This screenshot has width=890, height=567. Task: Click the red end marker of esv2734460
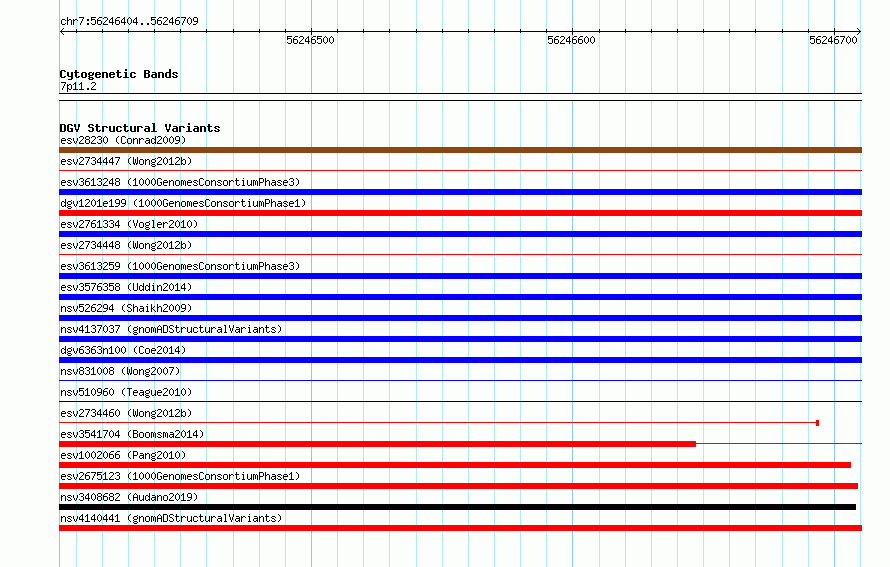pos(817,423)
